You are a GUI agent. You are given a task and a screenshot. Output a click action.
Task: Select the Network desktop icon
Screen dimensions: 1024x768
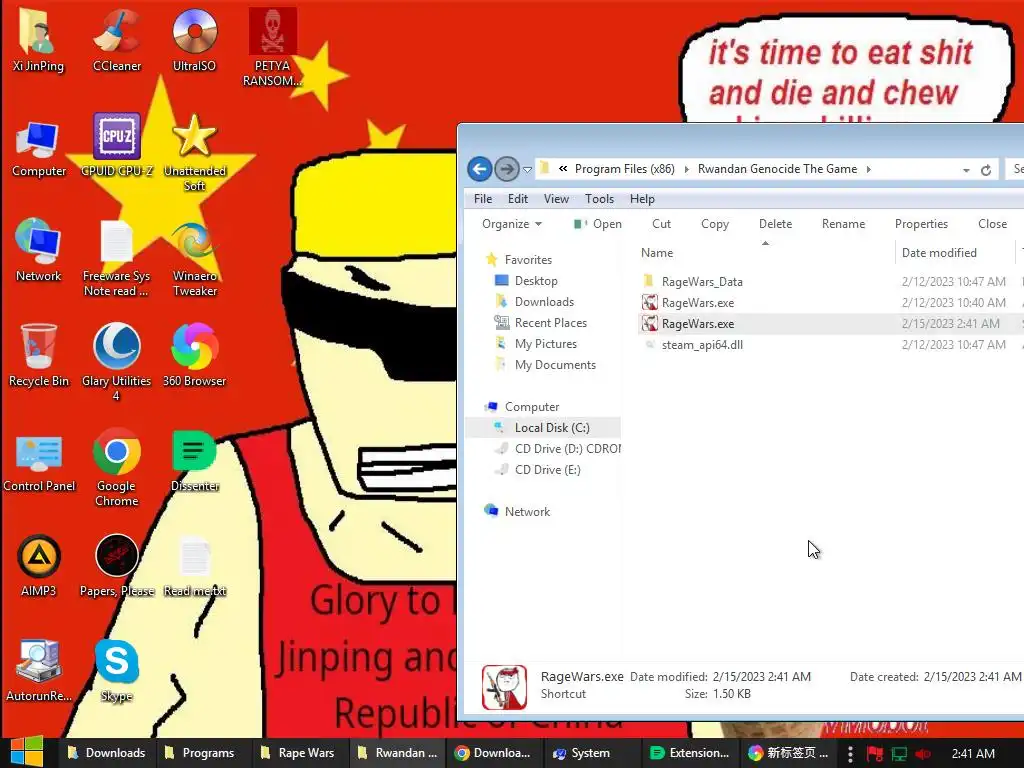(39, 251)
